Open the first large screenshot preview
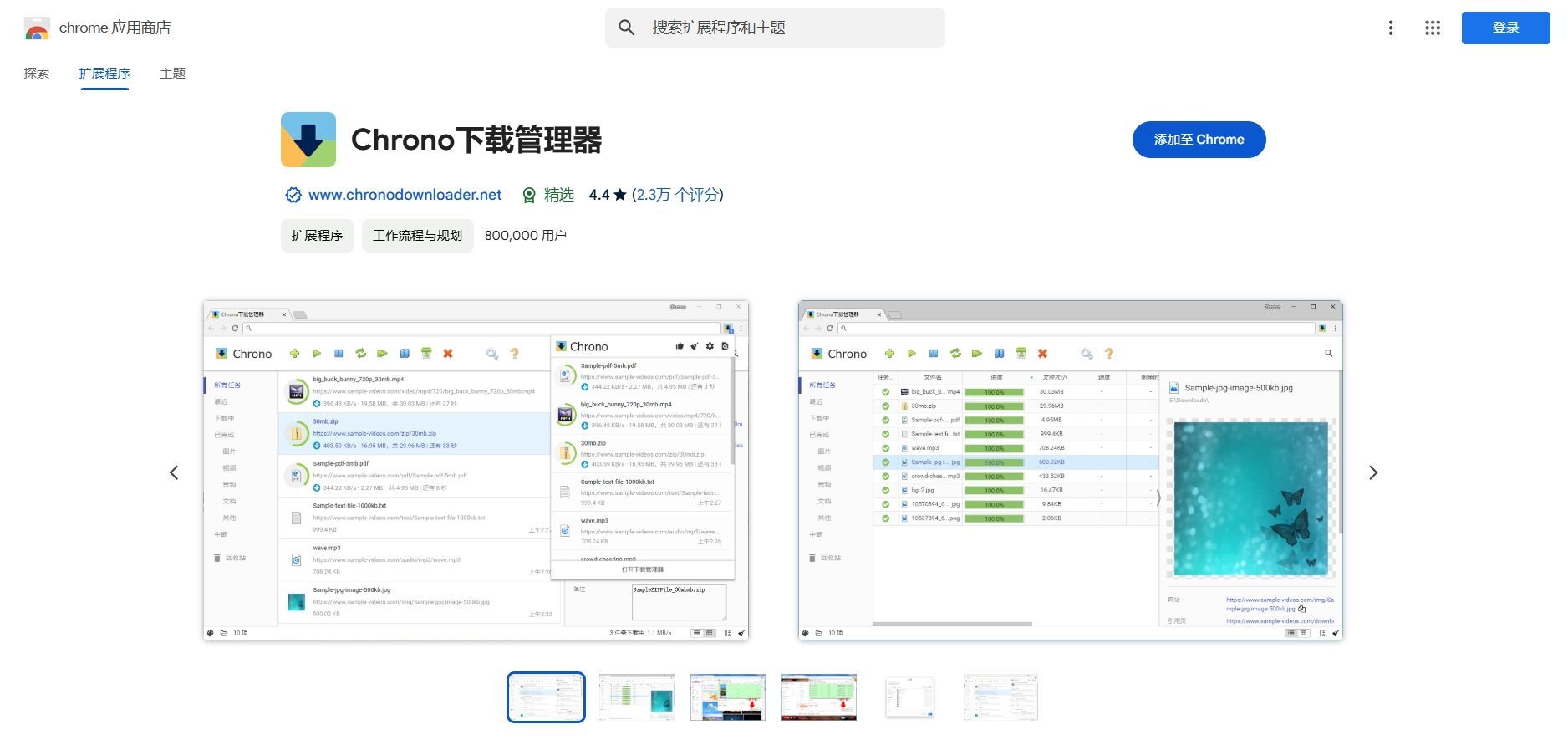 pos(476,470)
